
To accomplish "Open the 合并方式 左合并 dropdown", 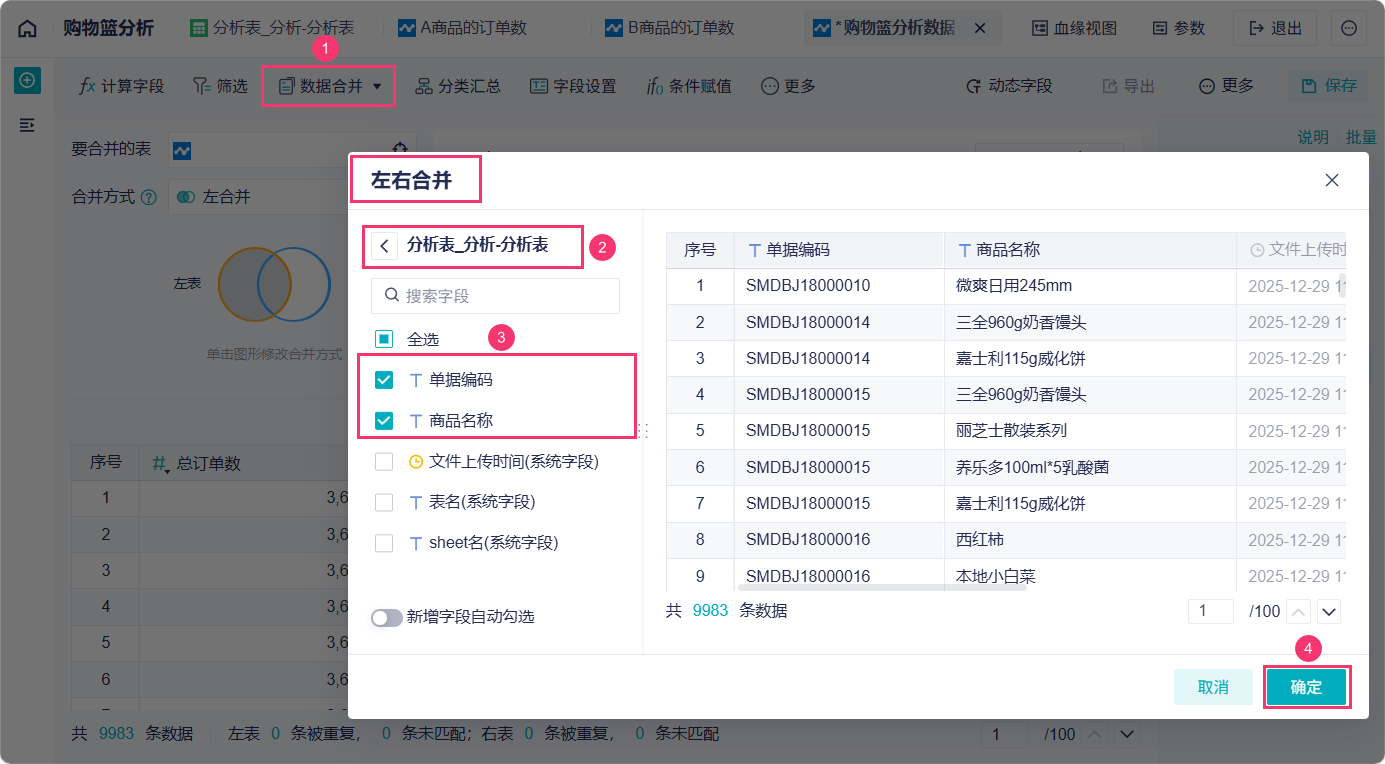I will click(258, 197).
